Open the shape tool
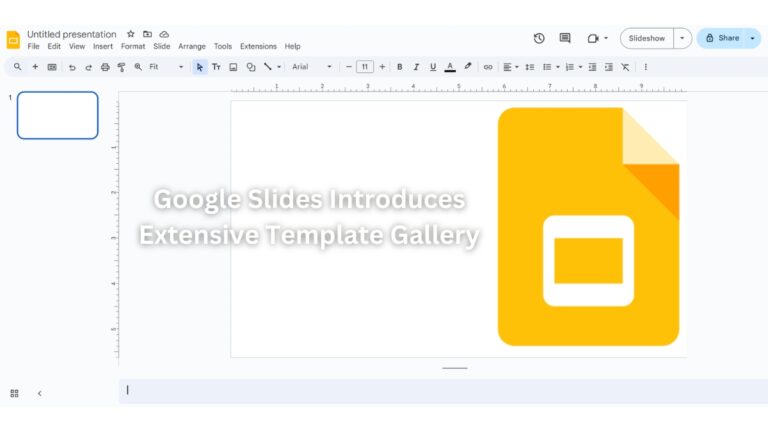This screenshot has height=432, width=768. click(x=251, y=67)
